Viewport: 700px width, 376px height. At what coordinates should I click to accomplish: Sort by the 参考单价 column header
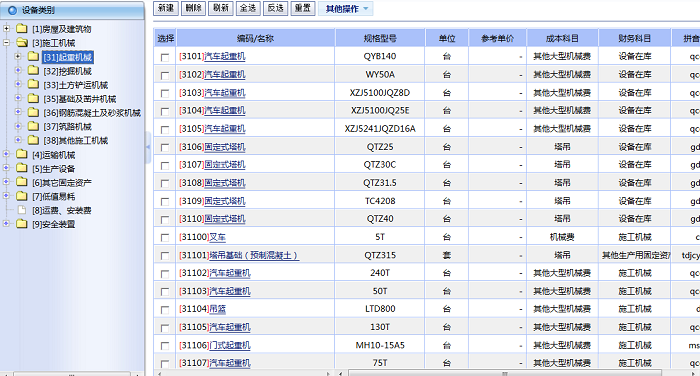pyautogui.click(x=497, y=38)
